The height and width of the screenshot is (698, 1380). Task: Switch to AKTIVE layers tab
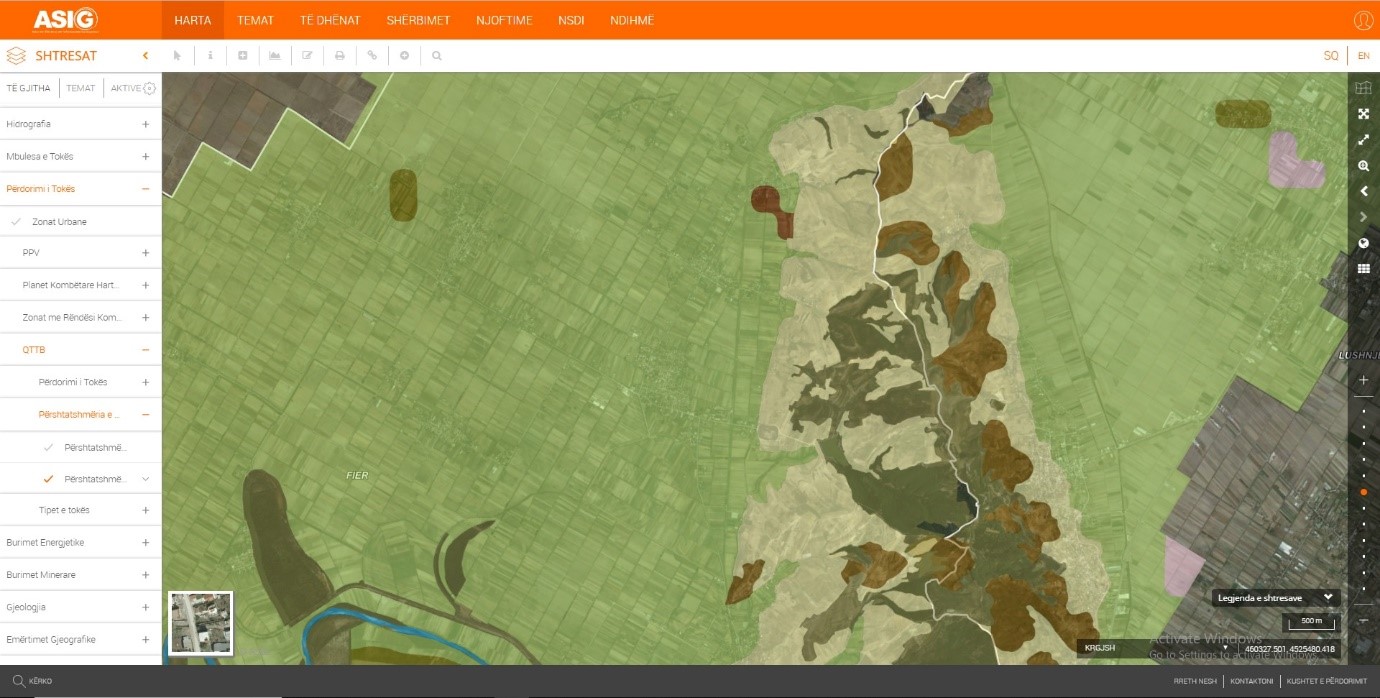[125, 88]
